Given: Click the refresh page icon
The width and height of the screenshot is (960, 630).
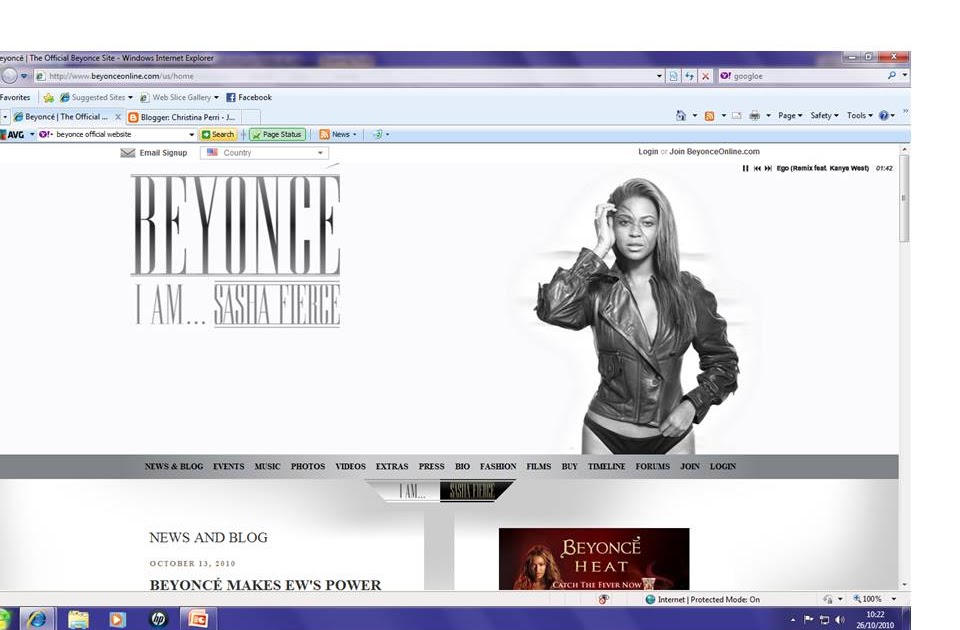Looking at the screenshot, I should (689, 76).
